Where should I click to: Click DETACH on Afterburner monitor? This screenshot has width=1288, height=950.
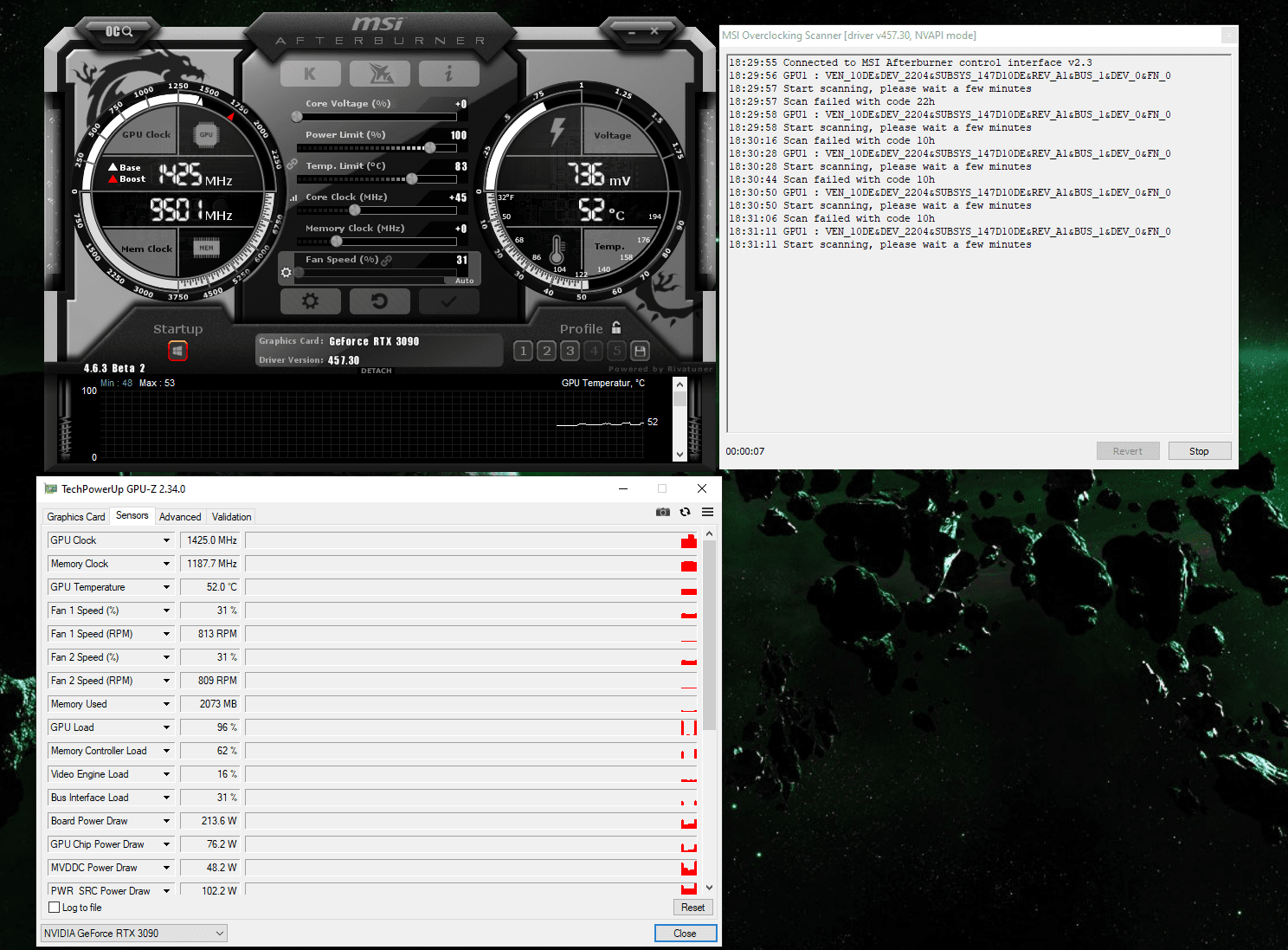[x=377, y=371]
